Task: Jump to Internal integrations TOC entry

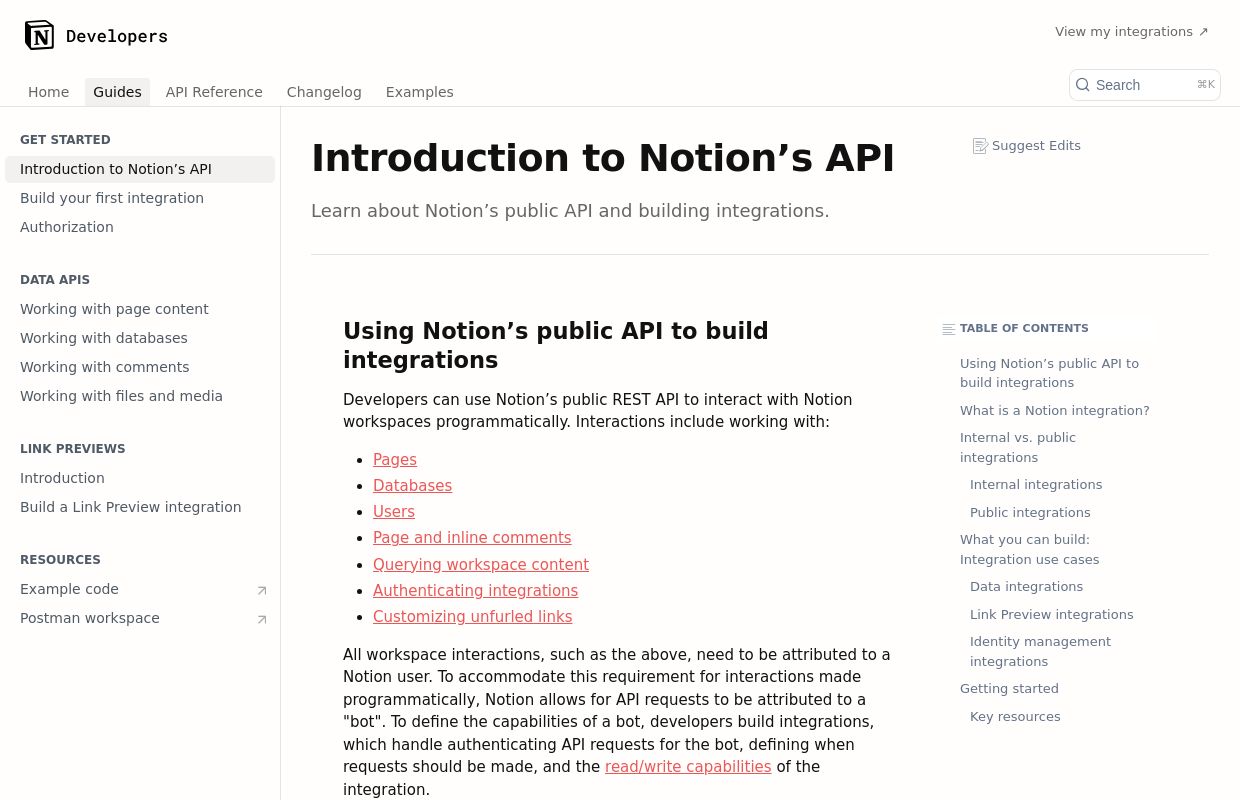Action: pyautogui.click(x=1036, y=485)
